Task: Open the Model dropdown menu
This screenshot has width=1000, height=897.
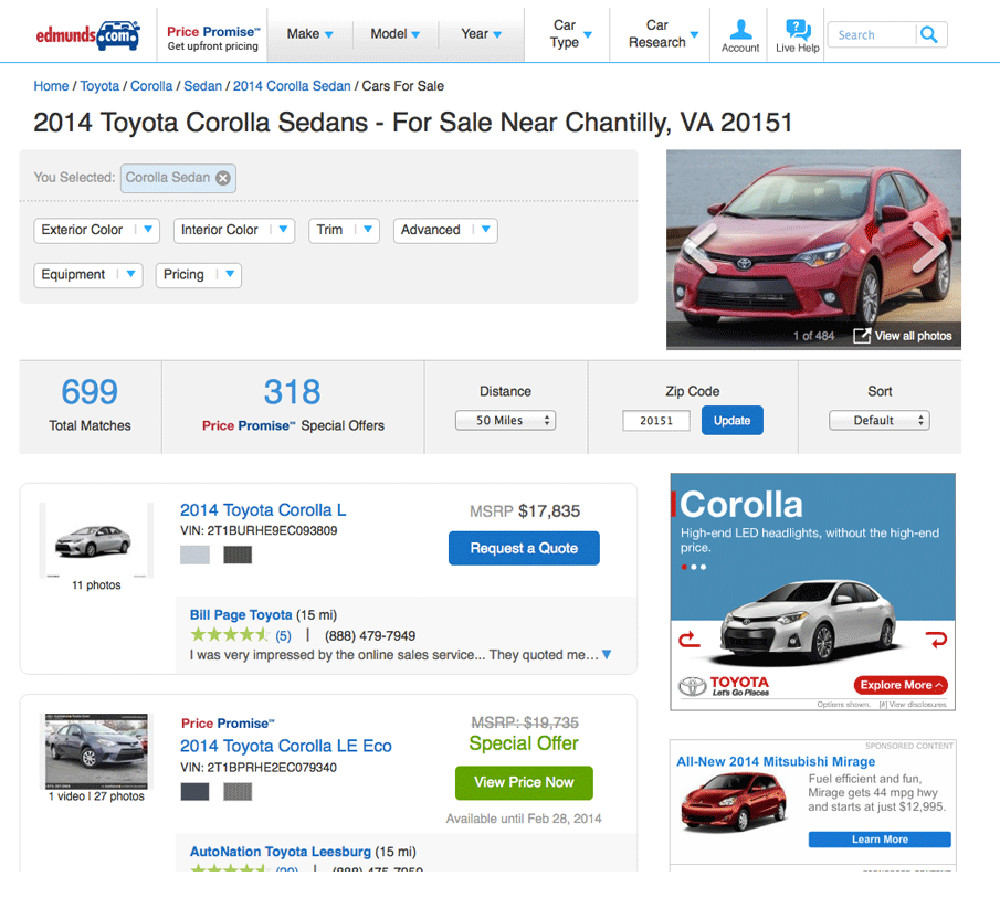Action: click(x=395, y=34)
